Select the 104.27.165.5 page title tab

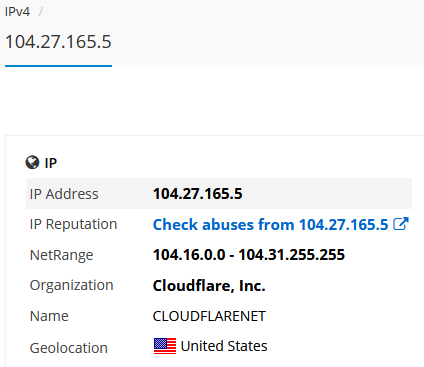tap(58, 42)
